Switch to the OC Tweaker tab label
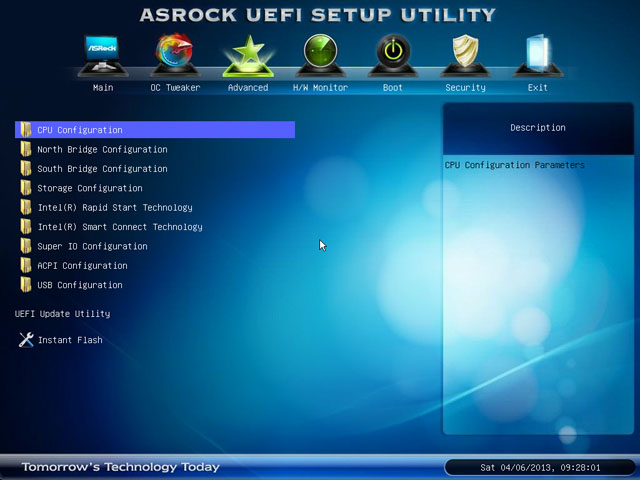The height and width of the screenshot is (480, 640). pyautogui.click(x=175, y=87)
